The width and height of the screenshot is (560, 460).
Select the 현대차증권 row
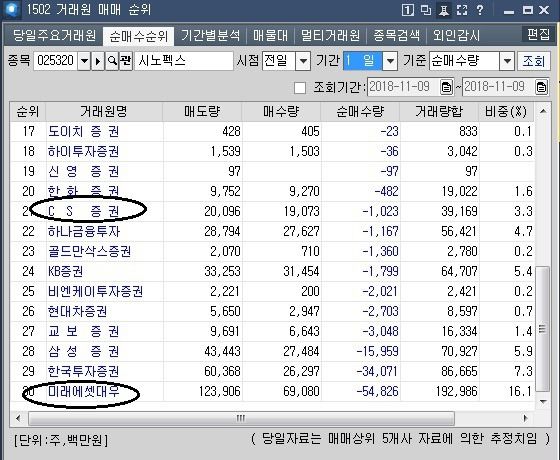click(272, 311)
